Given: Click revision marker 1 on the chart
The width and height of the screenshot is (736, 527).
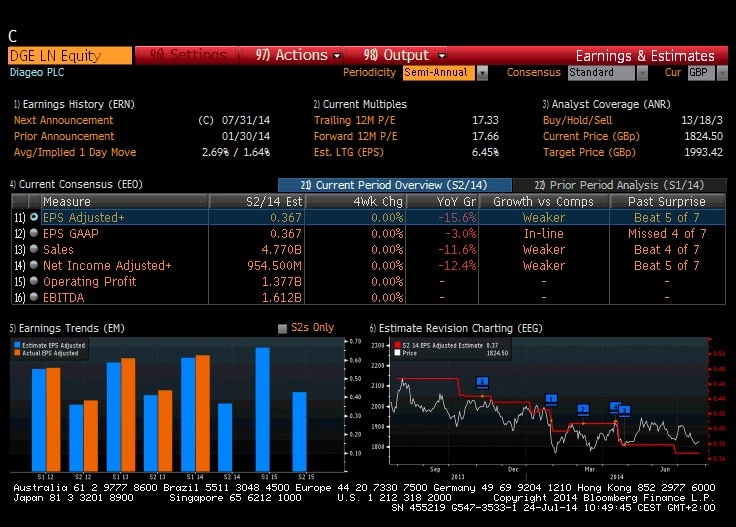Looking at the screenshot, I should click(x=551, y=399).
